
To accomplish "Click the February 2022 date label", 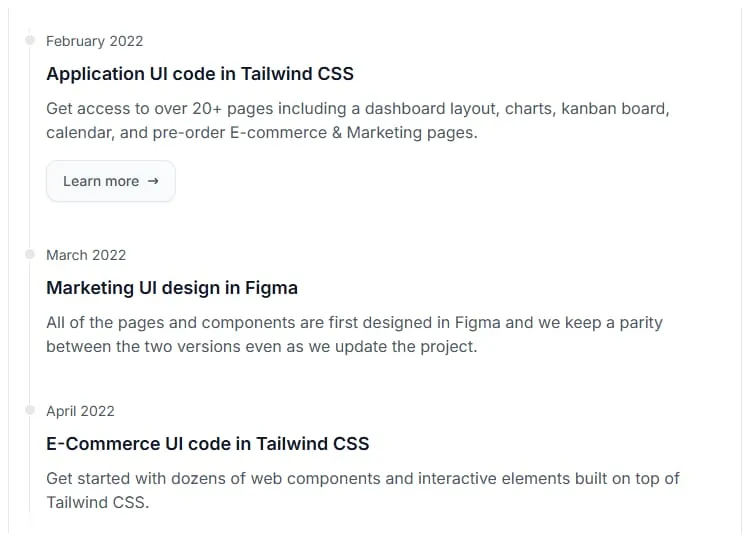I will click(x=95, y=41).
